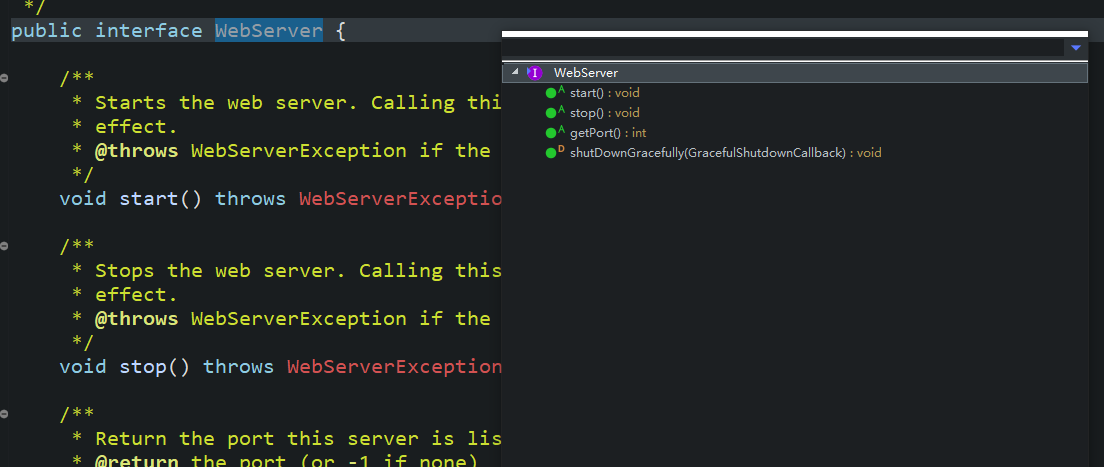Screen dimensions: 1104x467
Task: Collapse the getPort Javadoc comment in gutter
Action: click(5, 414)
